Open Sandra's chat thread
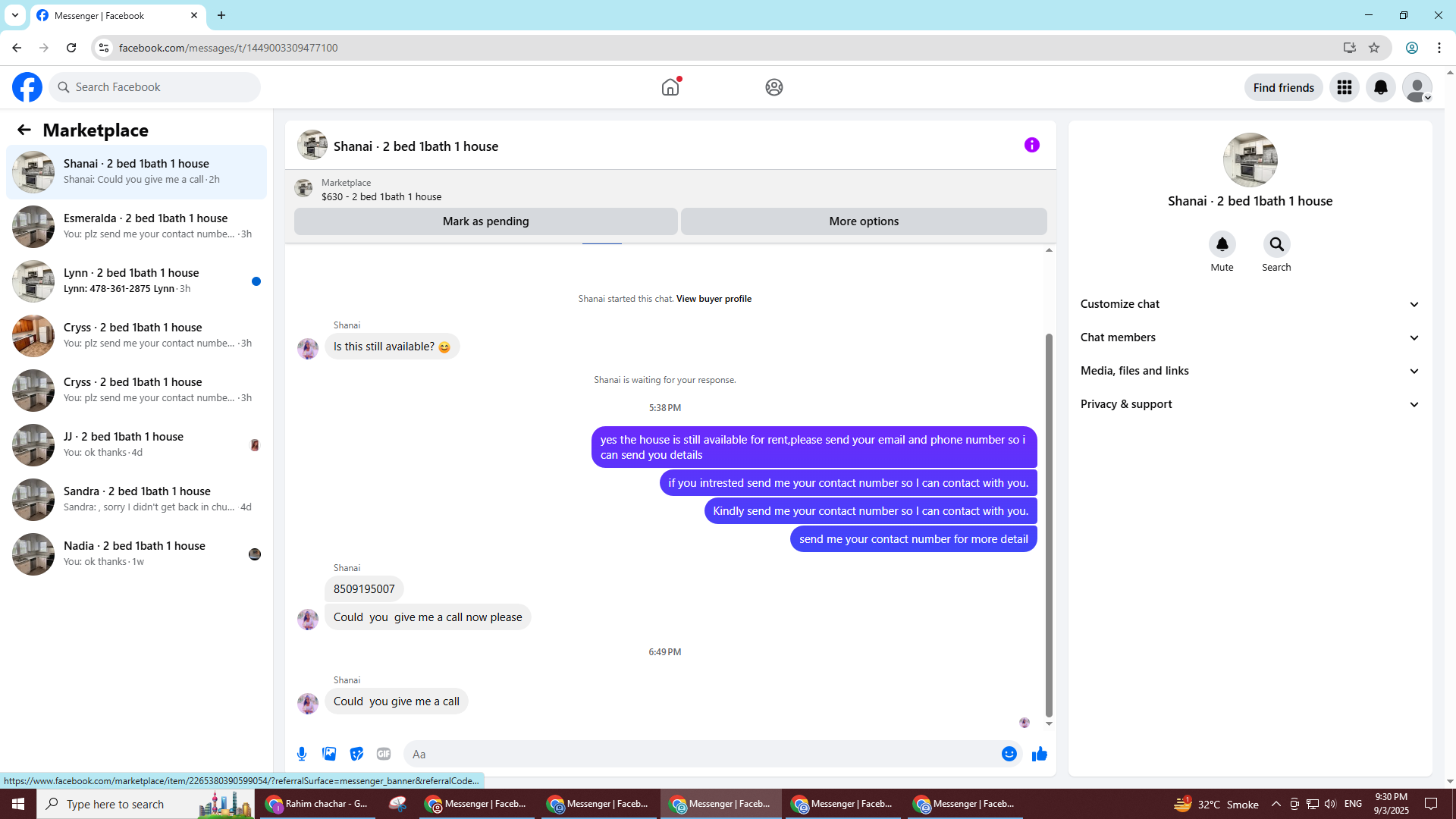 (136, 500)
